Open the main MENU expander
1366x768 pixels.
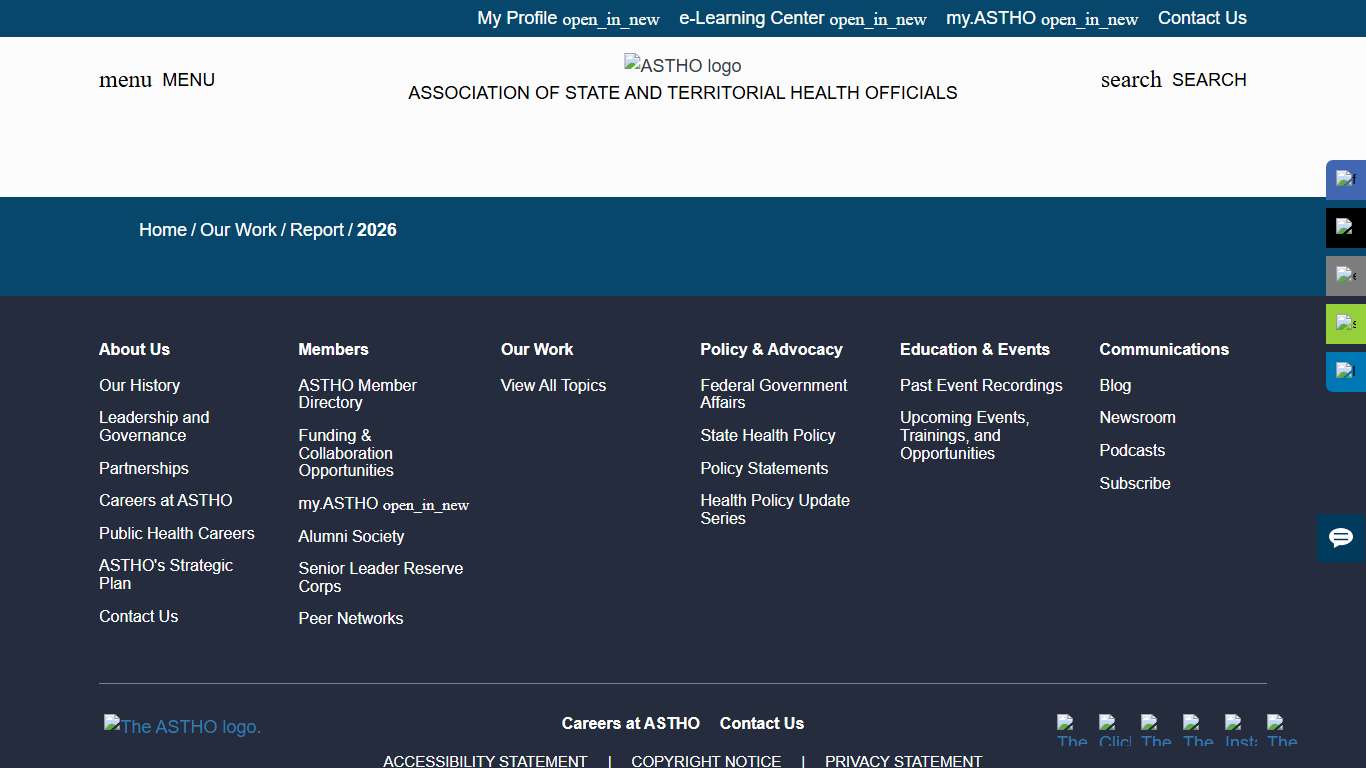pyautogui.click(x=157, y=80)
